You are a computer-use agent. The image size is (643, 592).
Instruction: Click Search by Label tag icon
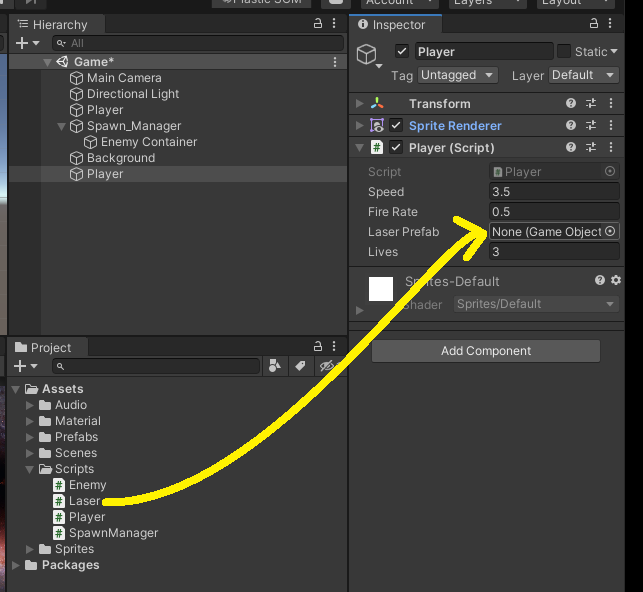pyautogui.click(x=300, y=366)
